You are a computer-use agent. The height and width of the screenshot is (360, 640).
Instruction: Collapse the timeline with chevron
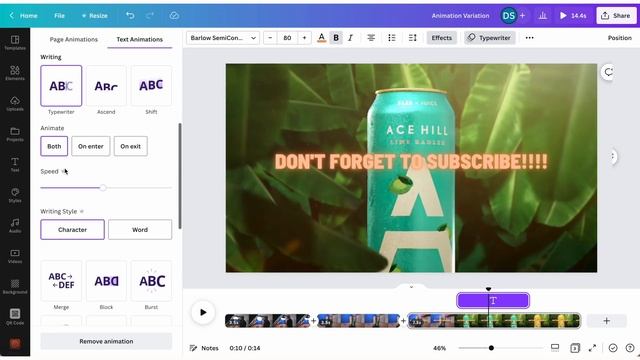pos(411,287)
